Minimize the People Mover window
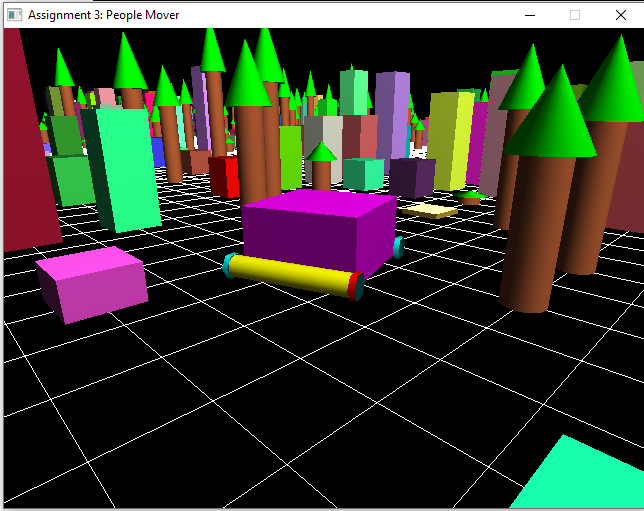 tap(528, 15)
